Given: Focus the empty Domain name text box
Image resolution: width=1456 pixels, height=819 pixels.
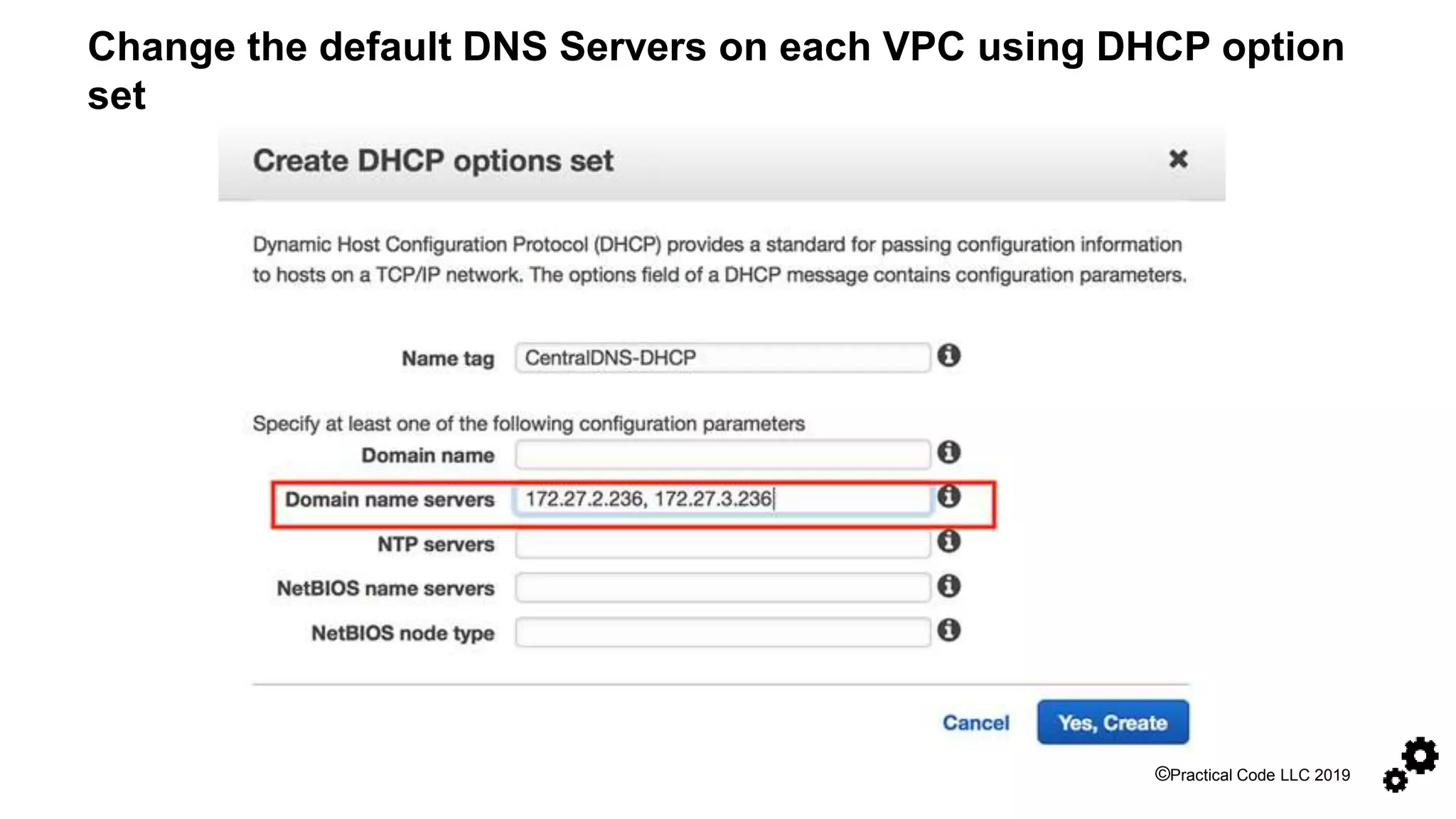Looking at the screenshot, I should [x=722, y=455].
